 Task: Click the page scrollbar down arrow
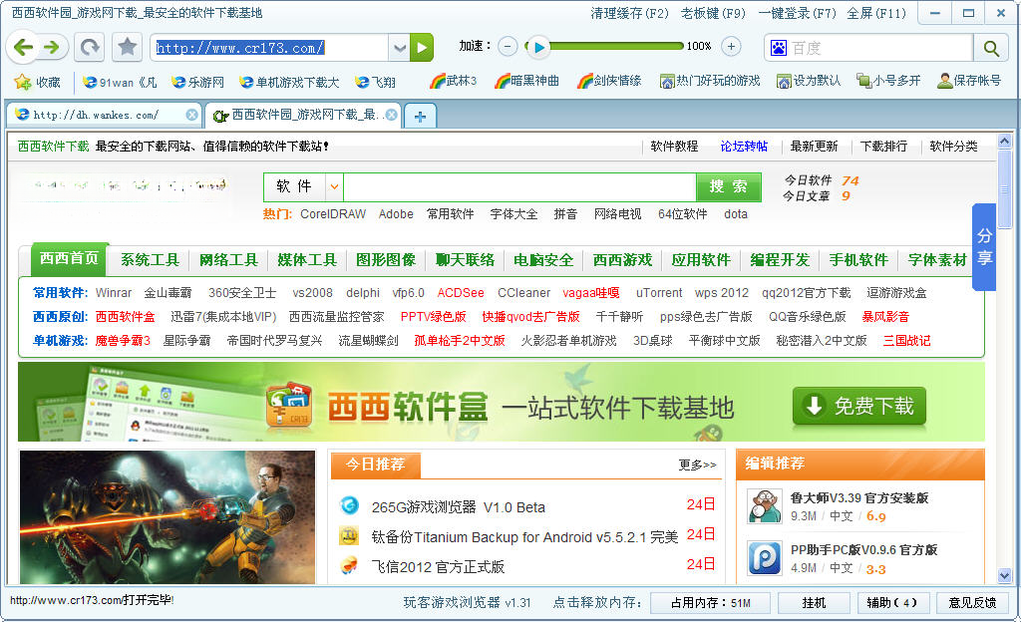1004,576
